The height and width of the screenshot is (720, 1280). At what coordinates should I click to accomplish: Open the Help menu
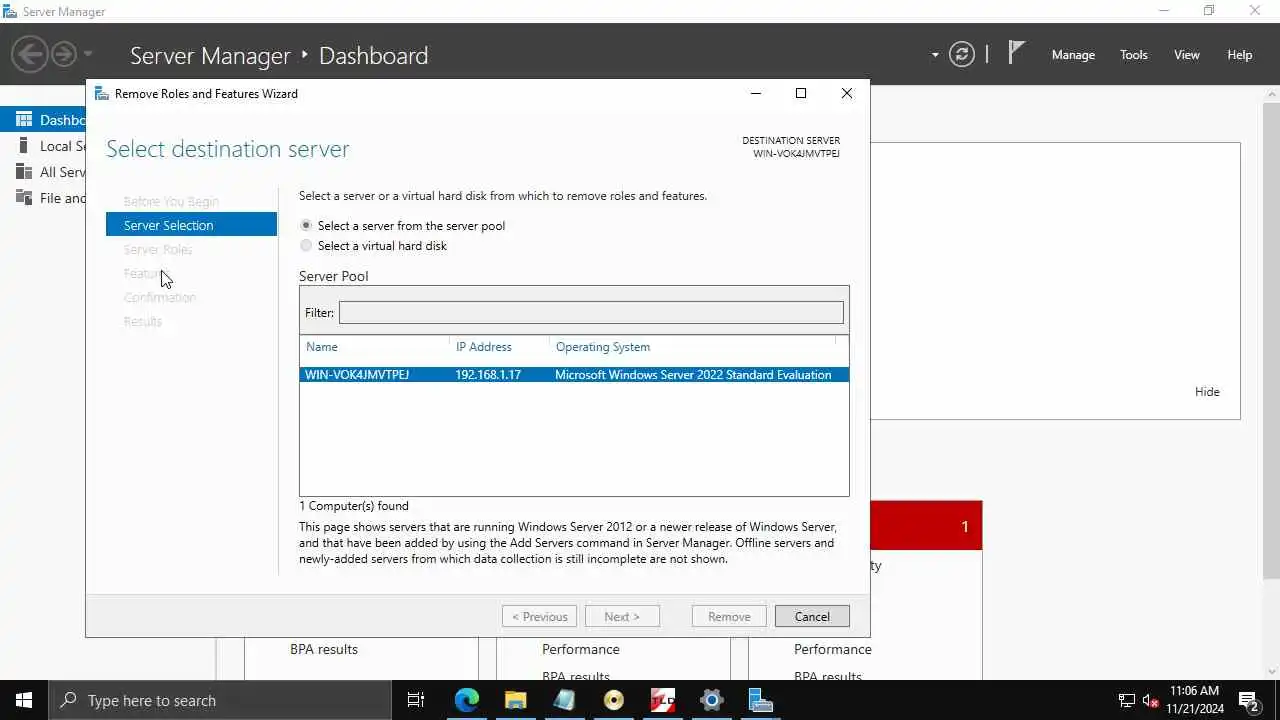[1240, 55]
